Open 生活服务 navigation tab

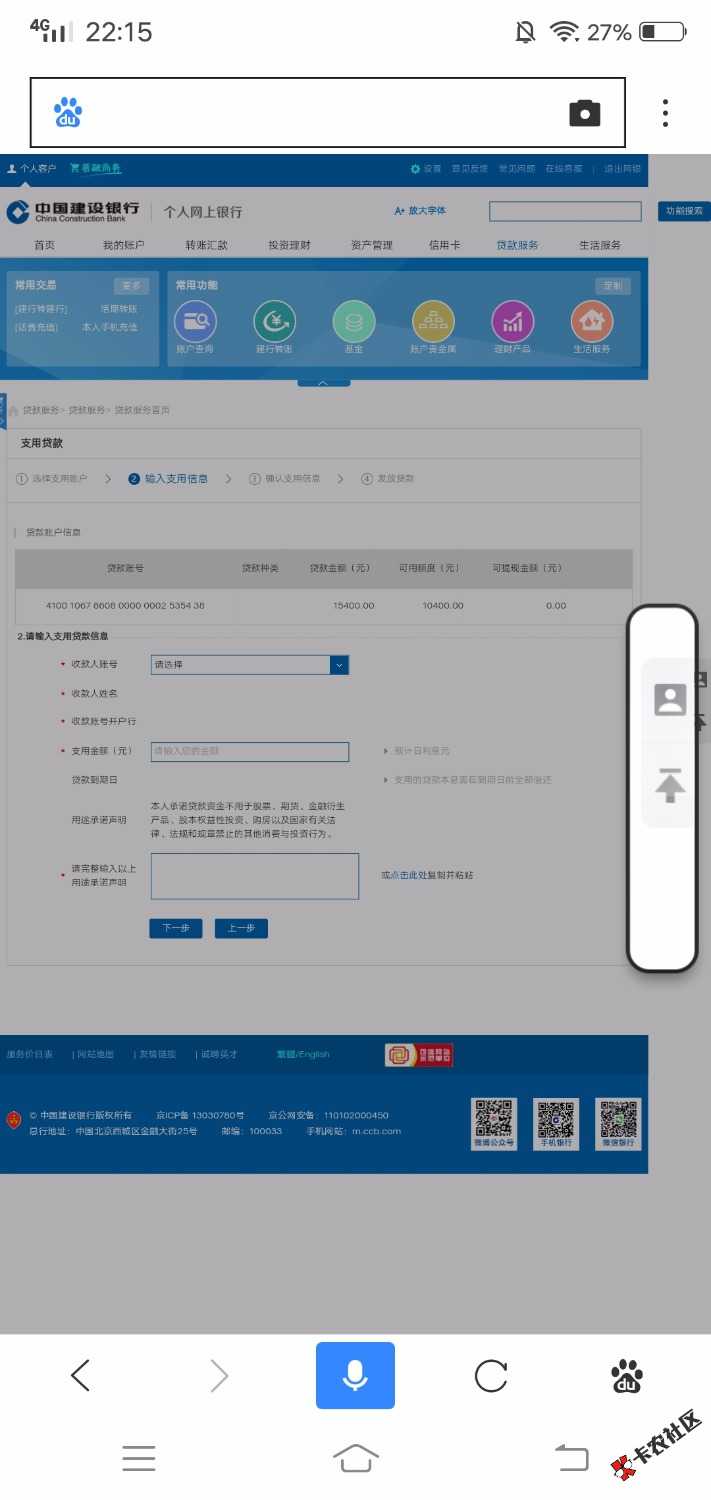pyautogui.click(x=599, y=245)
